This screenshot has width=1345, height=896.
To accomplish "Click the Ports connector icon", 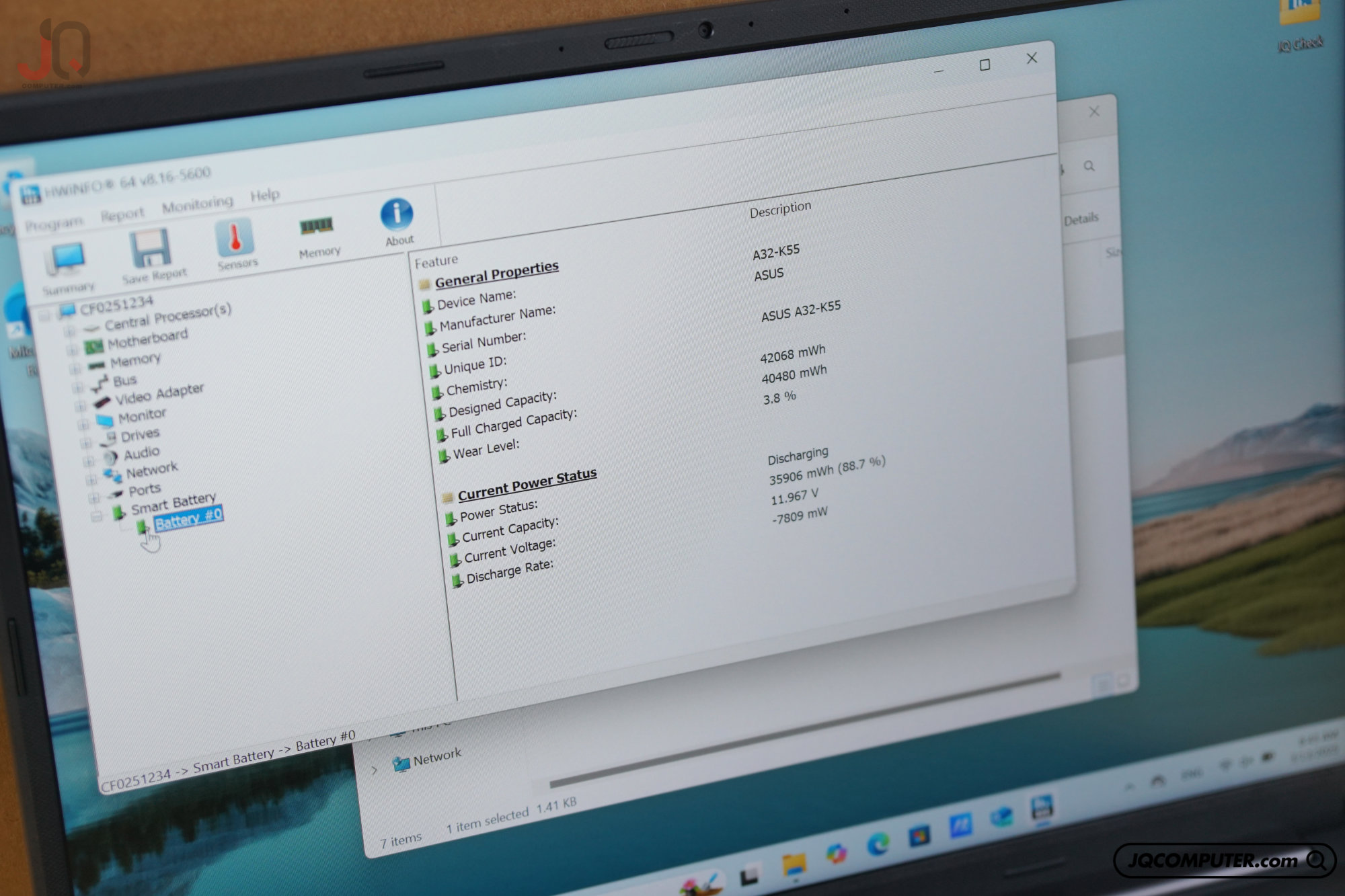I will [116, 494].
